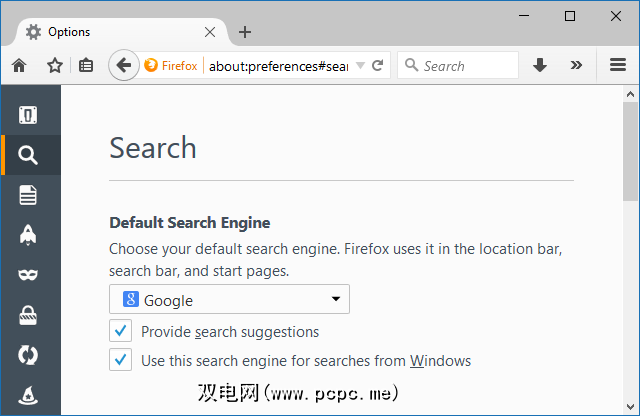The width and height of the screenshot is (640, 416).
Task: Open the Applications preferences rocket icon
Action: 29,235
